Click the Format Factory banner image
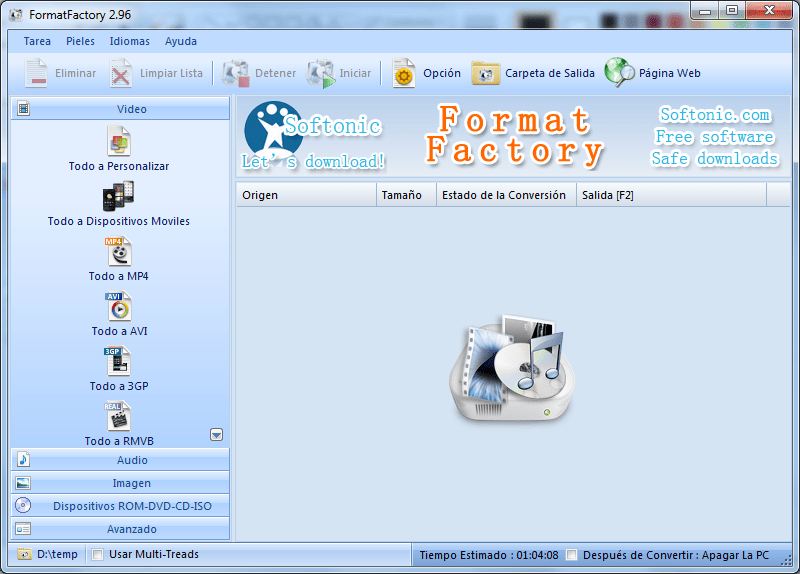 (513, 137)
